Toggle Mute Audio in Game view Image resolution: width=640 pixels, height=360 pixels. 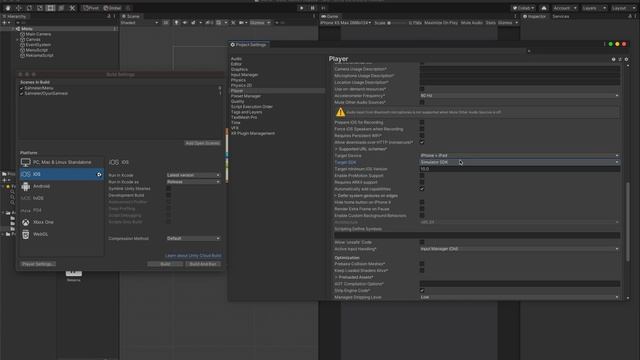[x=471, y=23]
